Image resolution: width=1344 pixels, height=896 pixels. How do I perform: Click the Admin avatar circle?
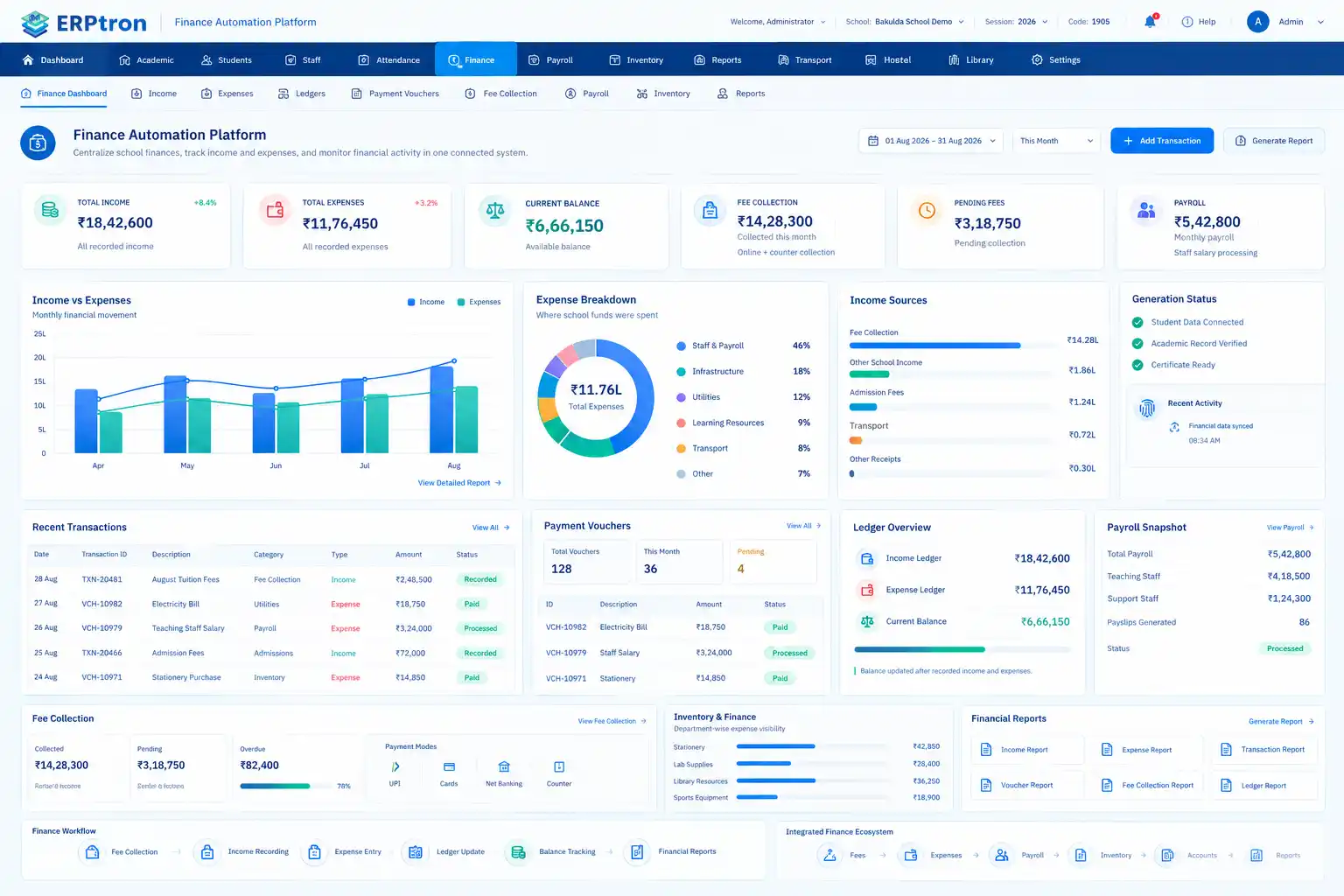[1257, 22]
